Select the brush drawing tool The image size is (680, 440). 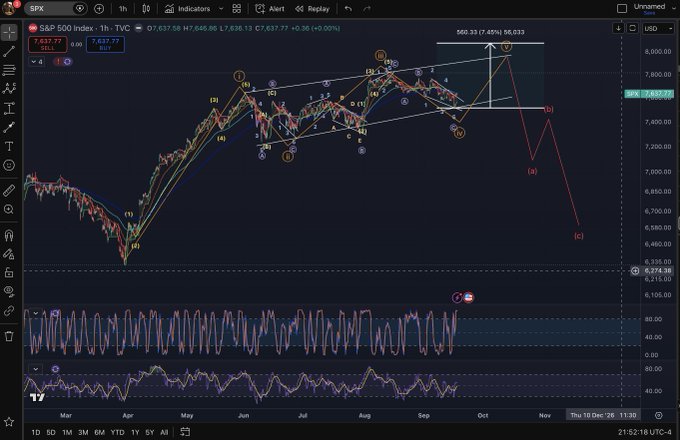pos(9,127)
